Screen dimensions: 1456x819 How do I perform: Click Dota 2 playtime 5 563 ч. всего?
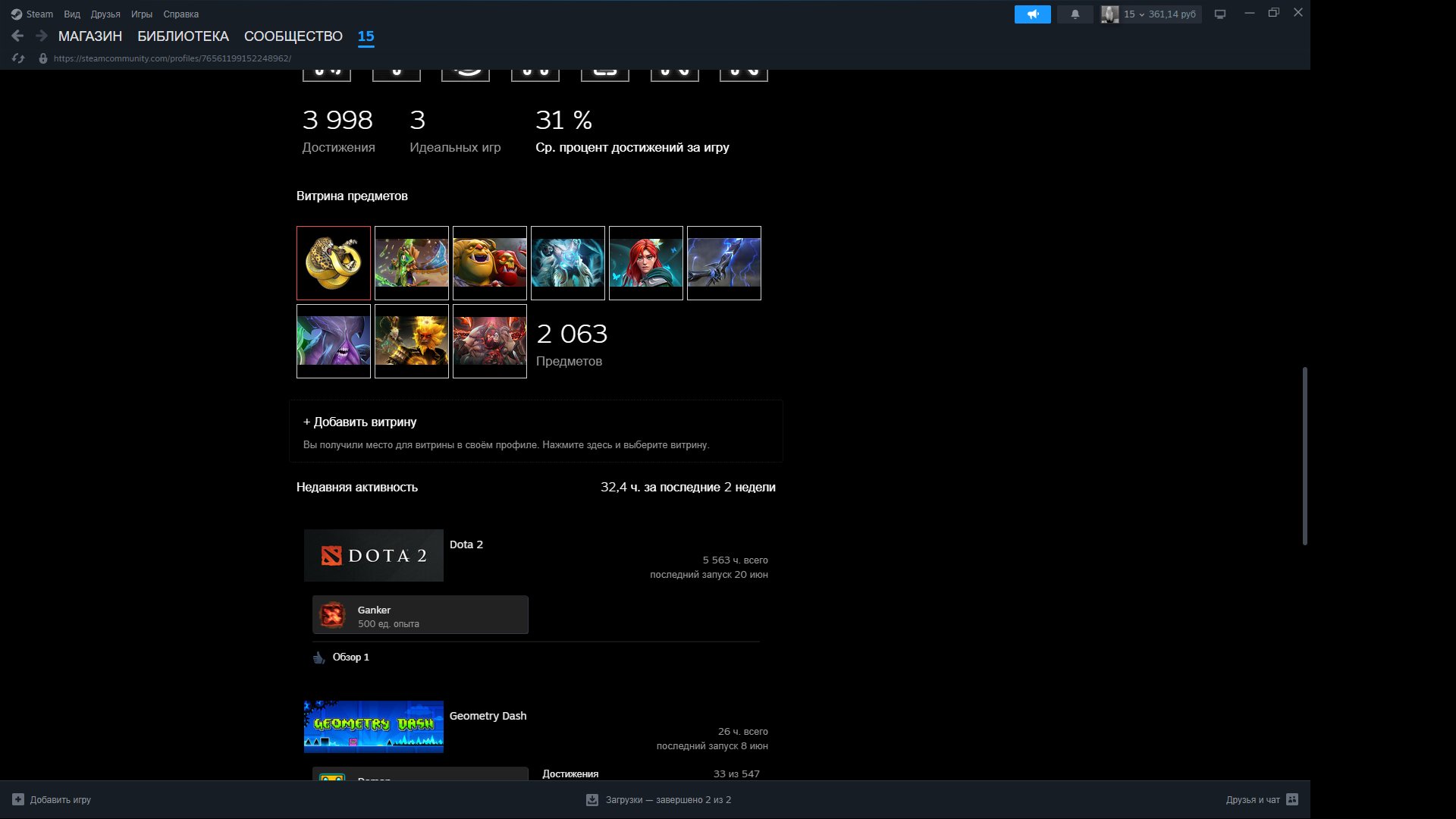click(735, 560)
